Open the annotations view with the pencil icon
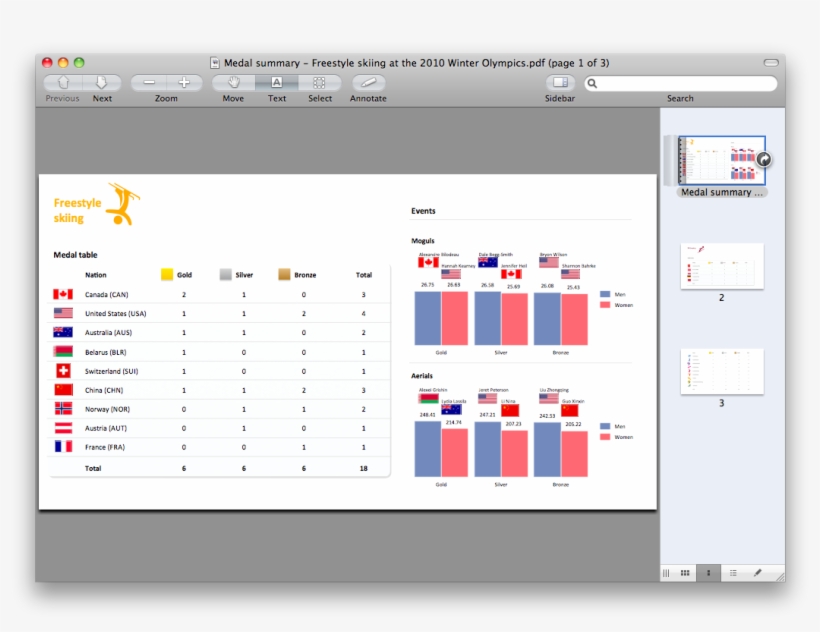 755,573
